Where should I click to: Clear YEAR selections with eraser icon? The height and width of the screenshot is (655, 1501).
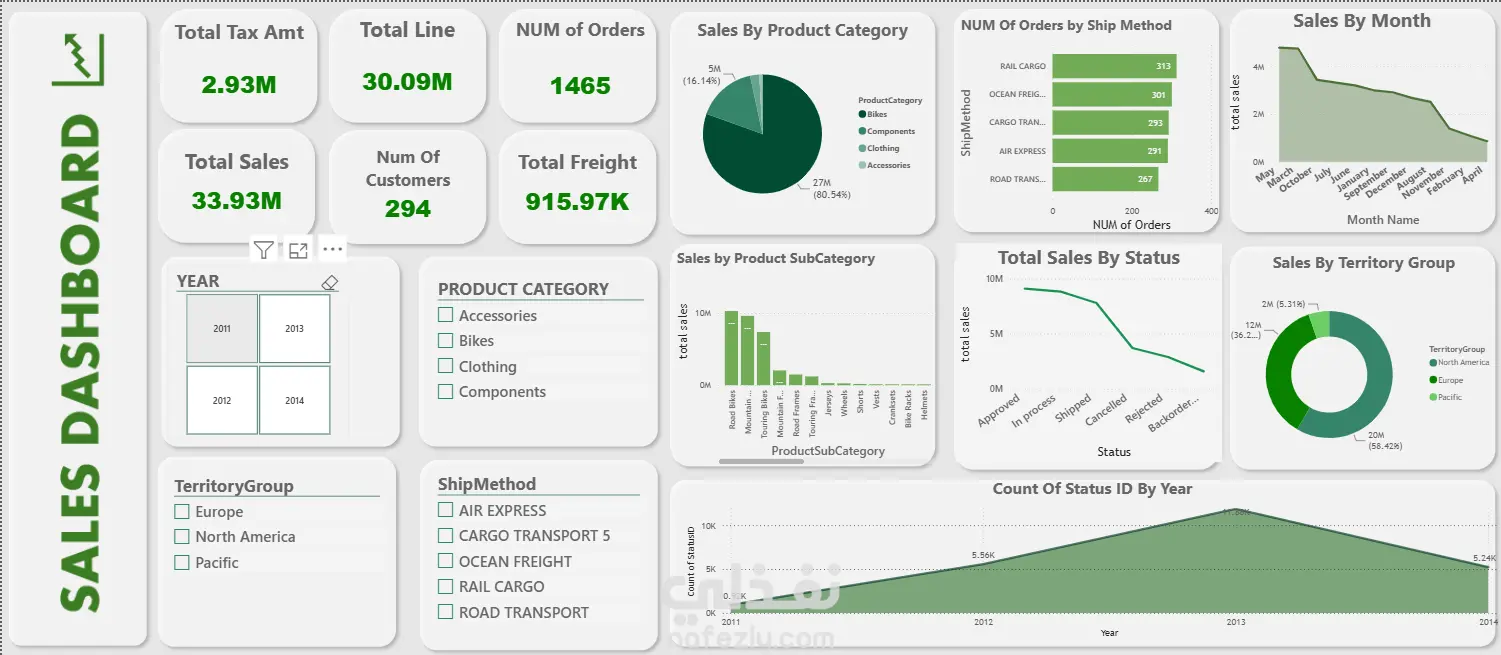click(x=330, y=283)
